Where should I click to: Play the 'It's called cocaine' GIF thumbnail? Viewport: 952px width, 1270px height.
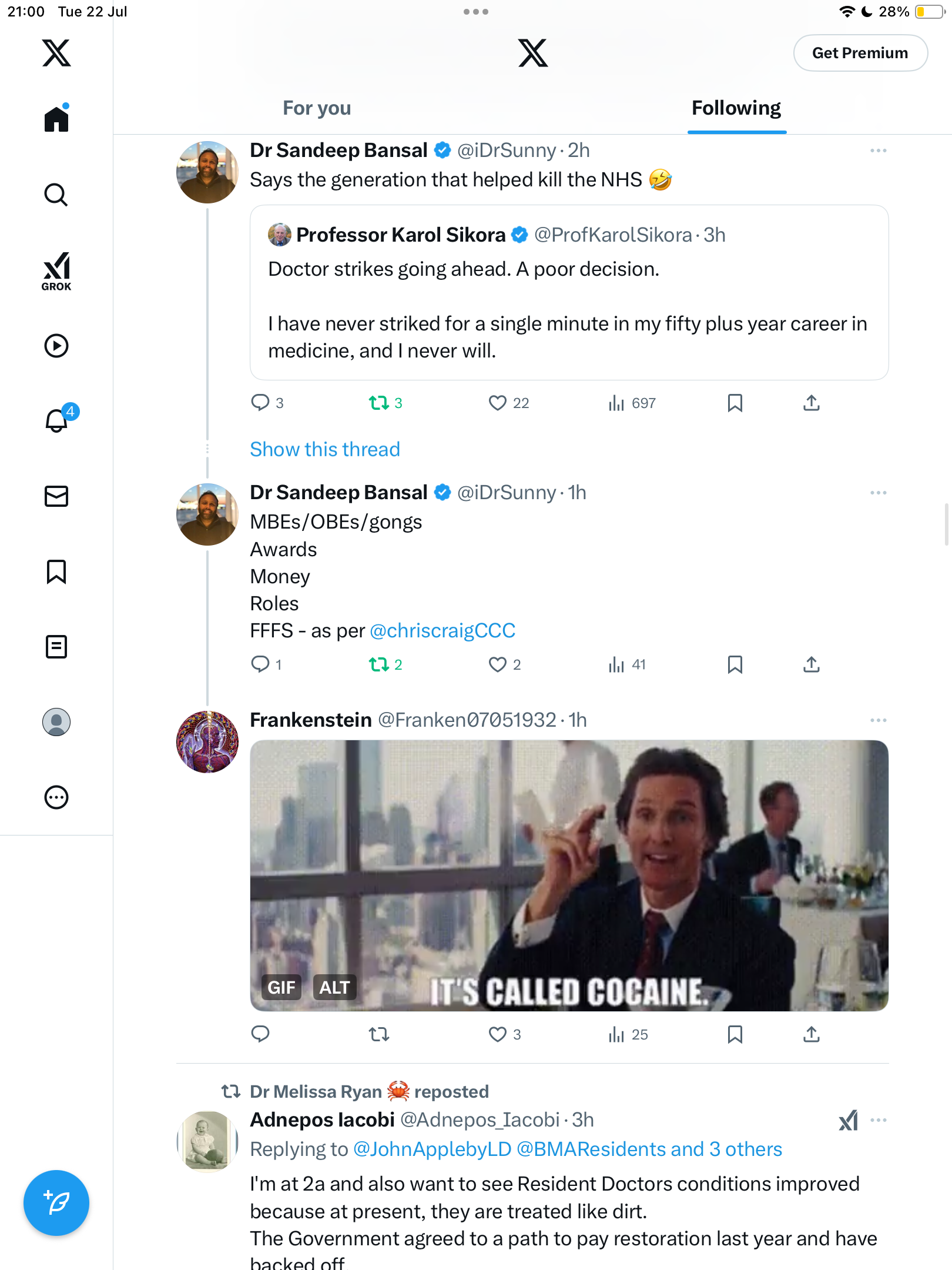(569, 875)
